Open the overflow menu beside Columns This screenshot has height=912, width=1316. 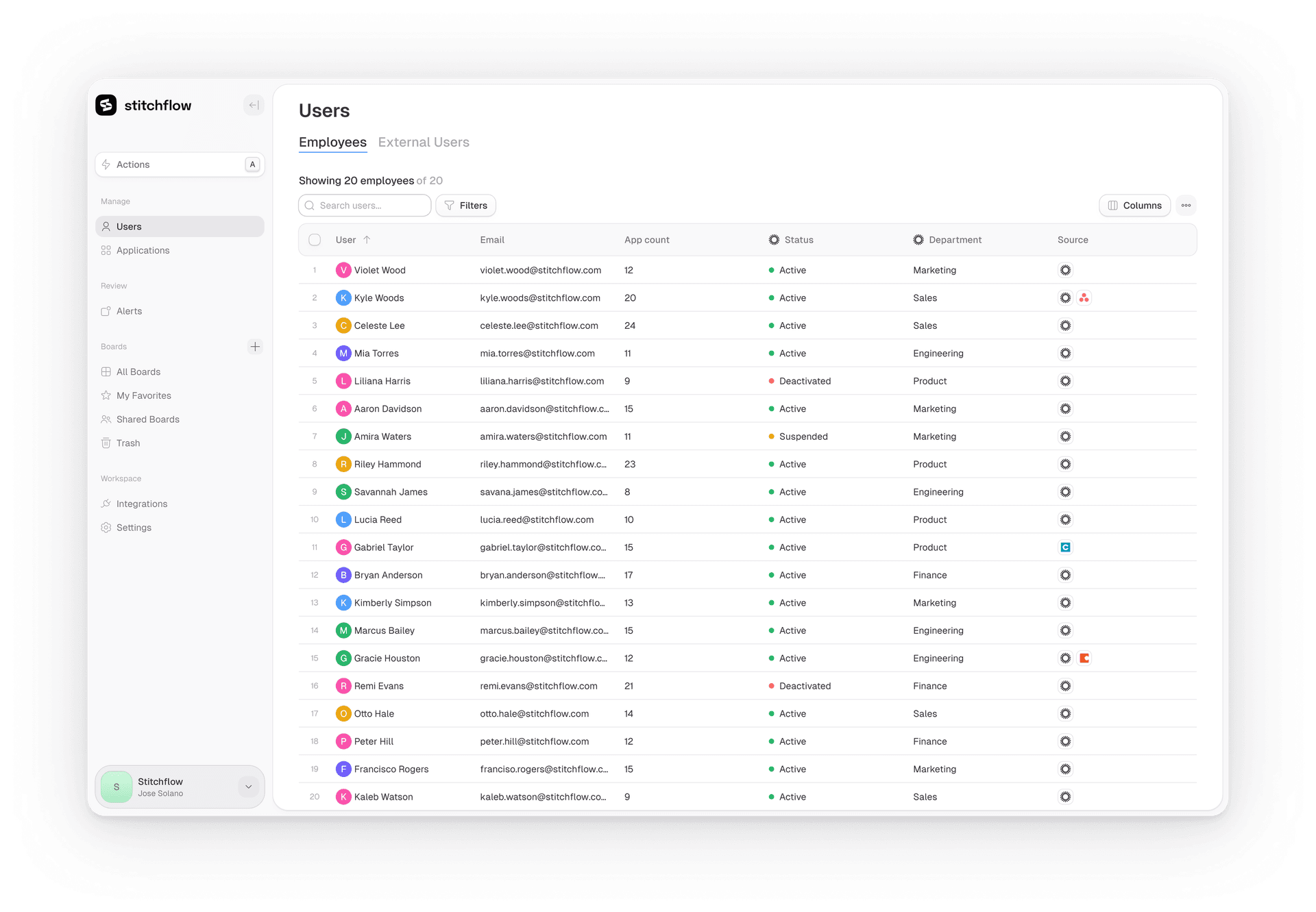pyautogui.click(x=1186, y=205)
